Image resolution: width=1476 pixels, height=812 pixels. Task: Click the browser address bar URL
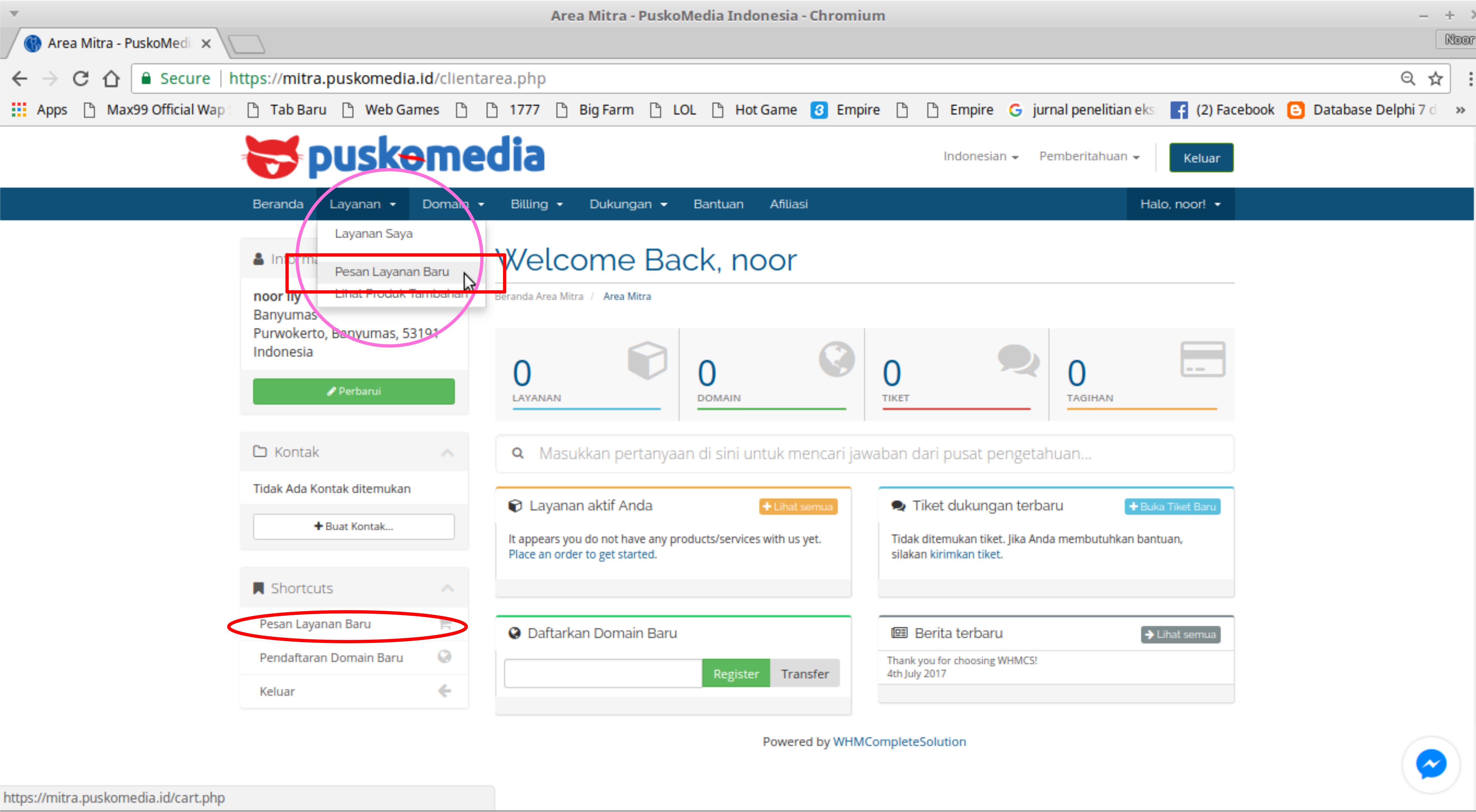pos(387,78)
